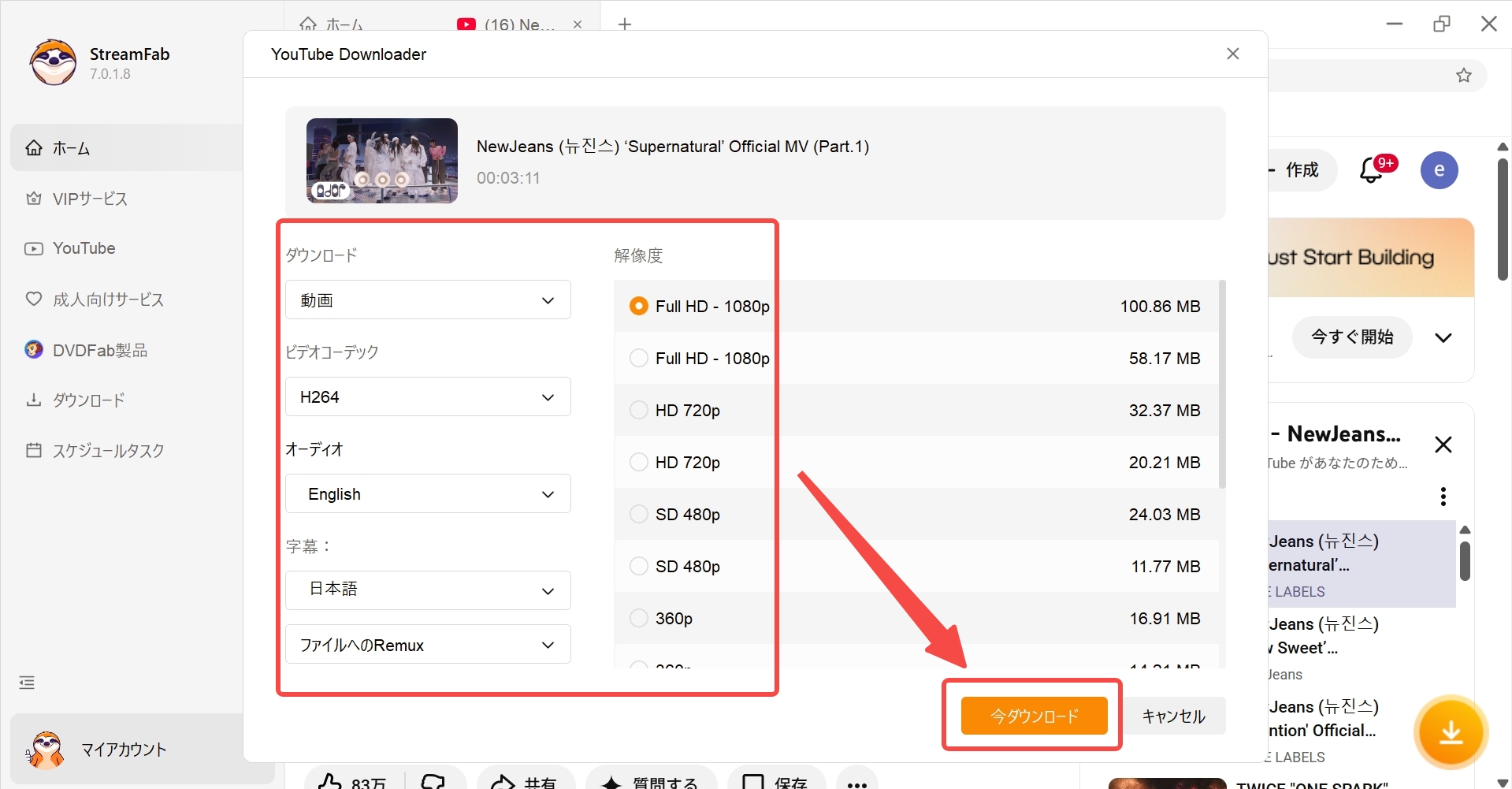This screenshot has width=1512, height=789.
Task: Open the 字幕 dropdown showing 日本語
Action: (428, 590)
